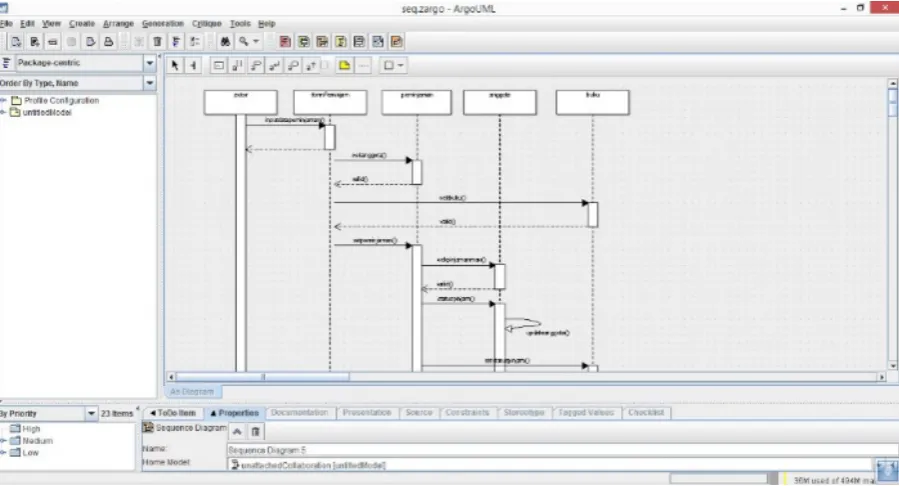This screenshot has width=899, height=486.
Task: Open the Package-centric perspective dropdown
Action: [150, 63]
